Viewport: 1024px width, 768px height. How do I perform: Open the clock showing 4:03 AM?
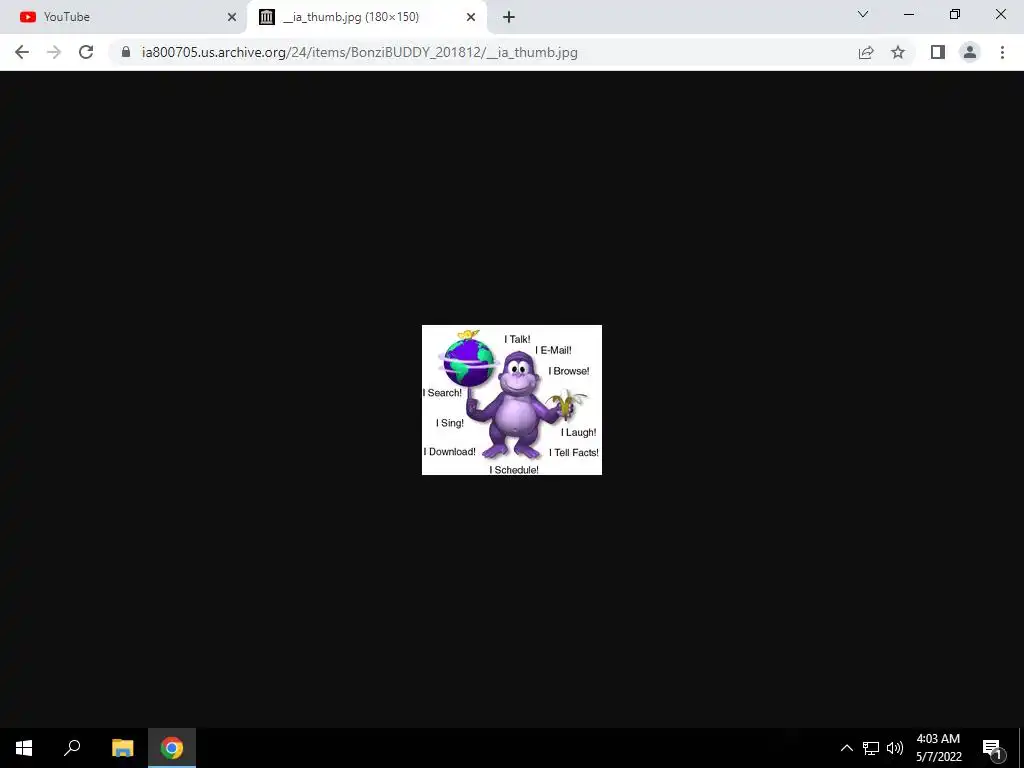(938, 748)
